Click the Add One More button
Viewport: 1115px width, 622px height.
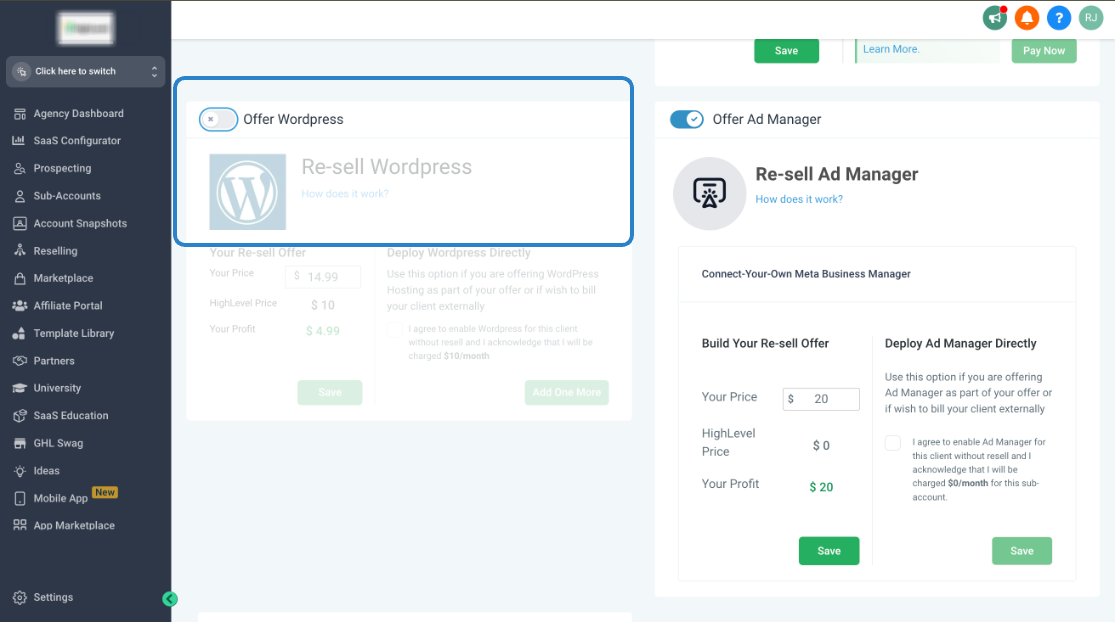(567, 392)
